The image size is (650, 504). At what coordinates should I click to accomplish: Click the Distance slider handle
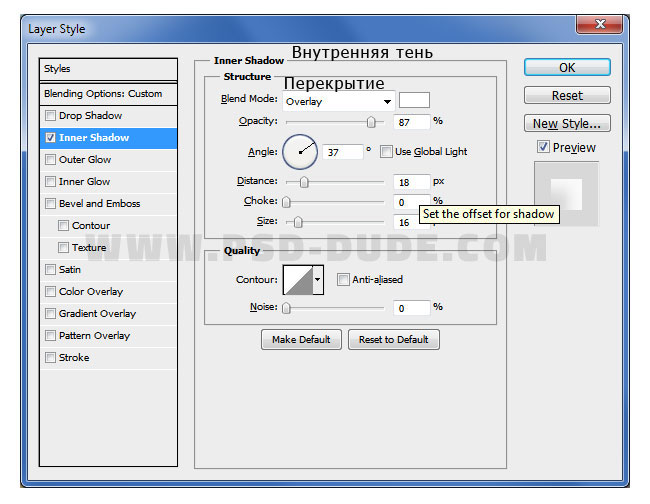coord(304,182)
